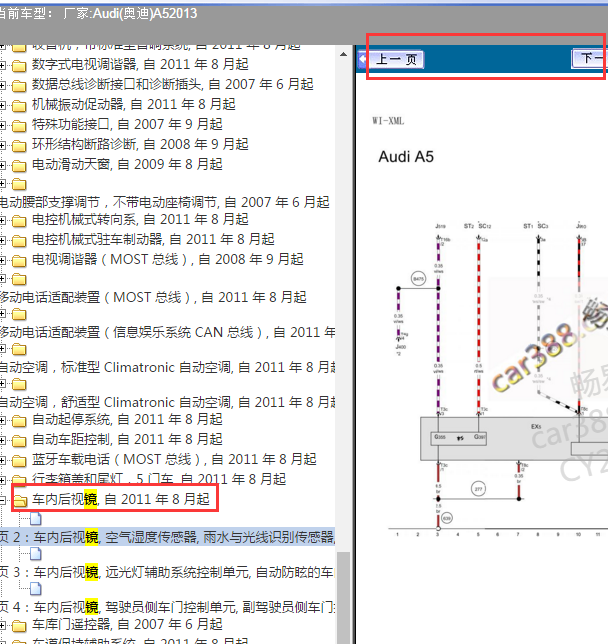Select 页 4: 车内后视镜, 驾驶员侧车门控制单元

pos(168,607)
